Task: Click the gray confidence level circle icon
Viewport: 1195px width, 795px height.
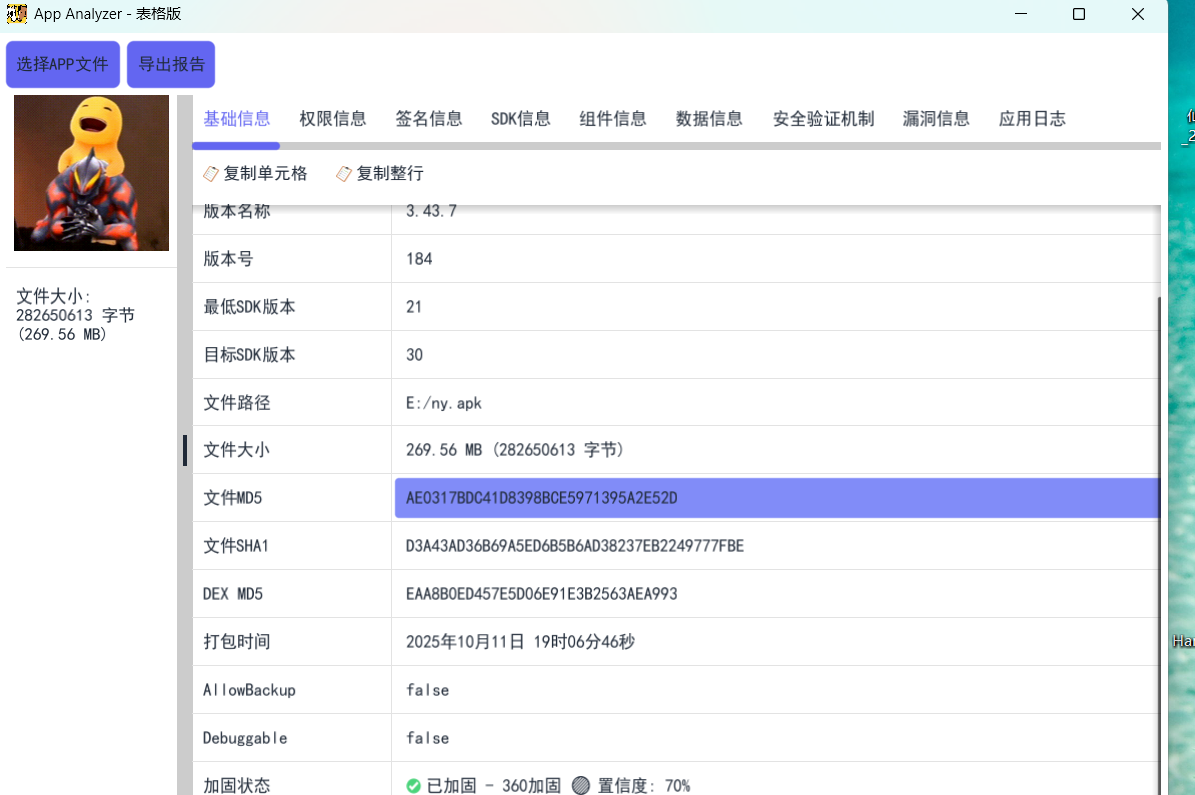Action: click(x=581, y=786)
